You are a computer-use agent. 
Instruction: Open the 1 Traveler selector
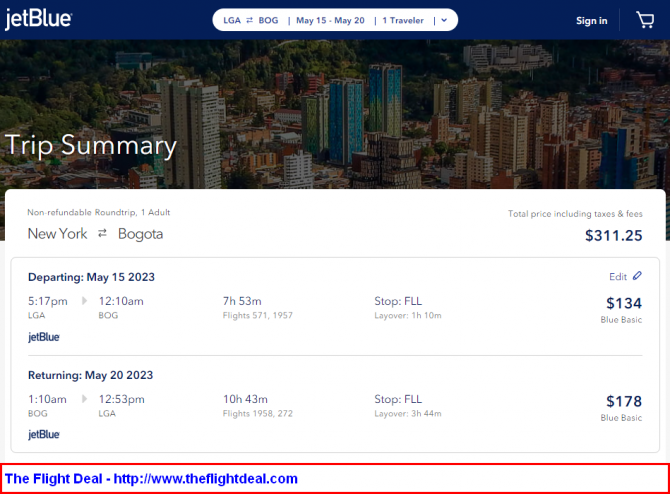[403, 20]
